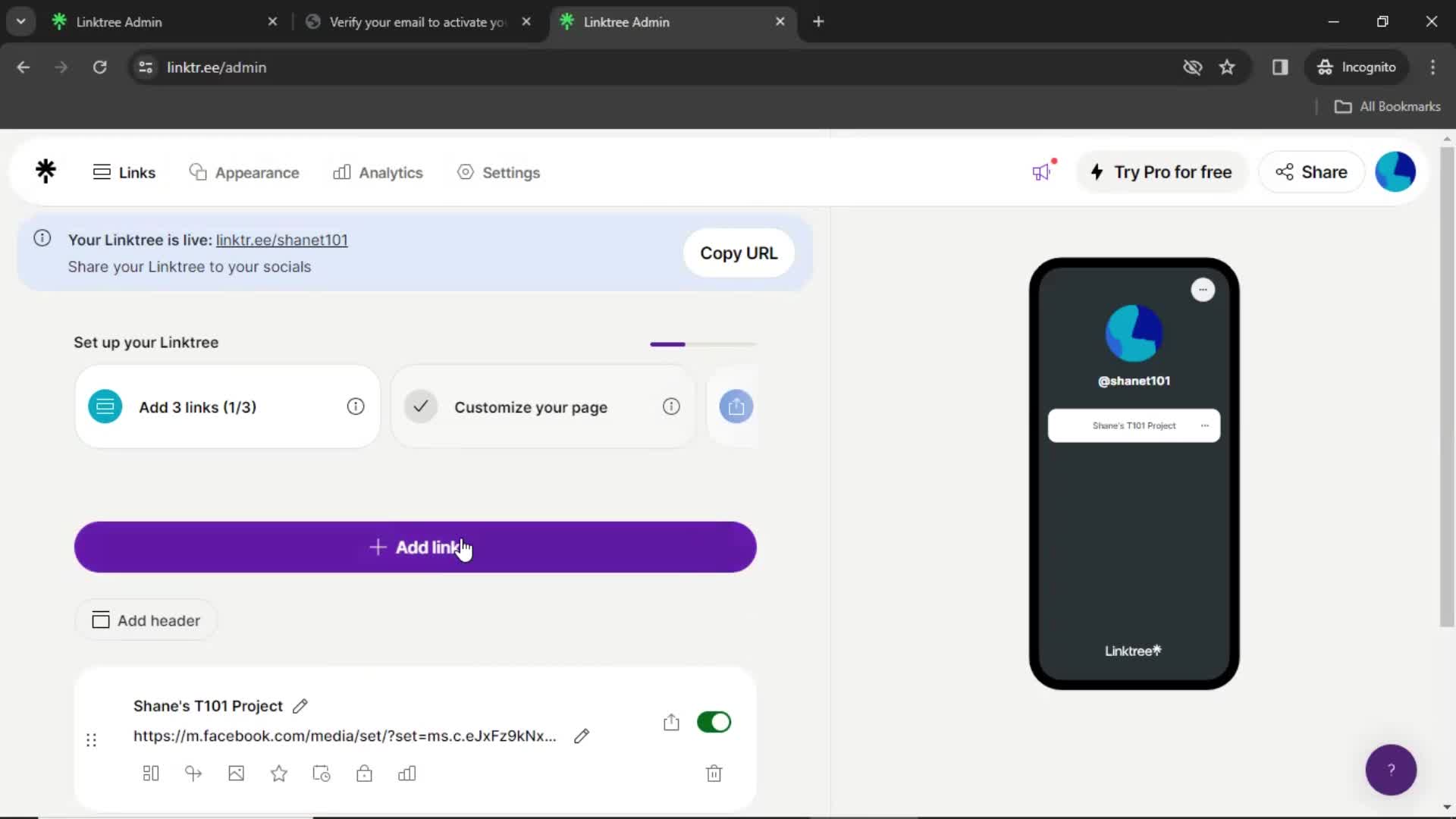Click the preview profile avatar
The width and height of the screenshot is (1456, 819).
pos(1134,333)
